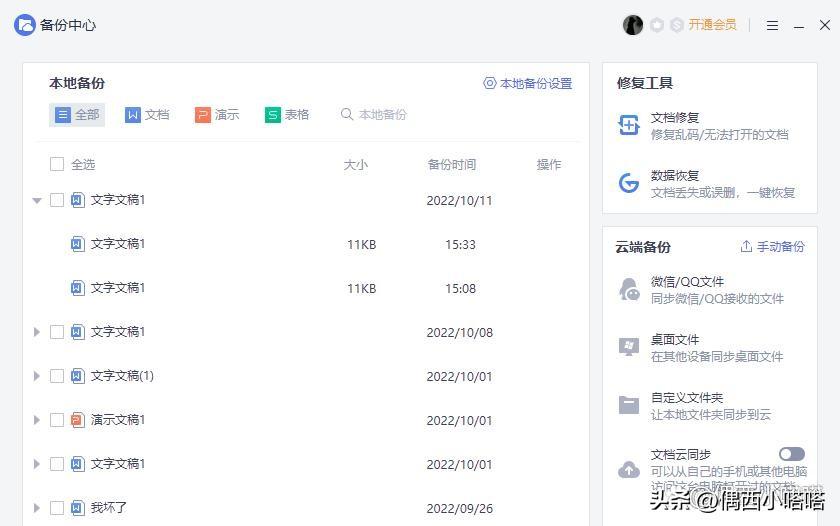Click the user avatar in title bar
The height and width of the screenshot is (526, 840).
click(x=632, y=25)
